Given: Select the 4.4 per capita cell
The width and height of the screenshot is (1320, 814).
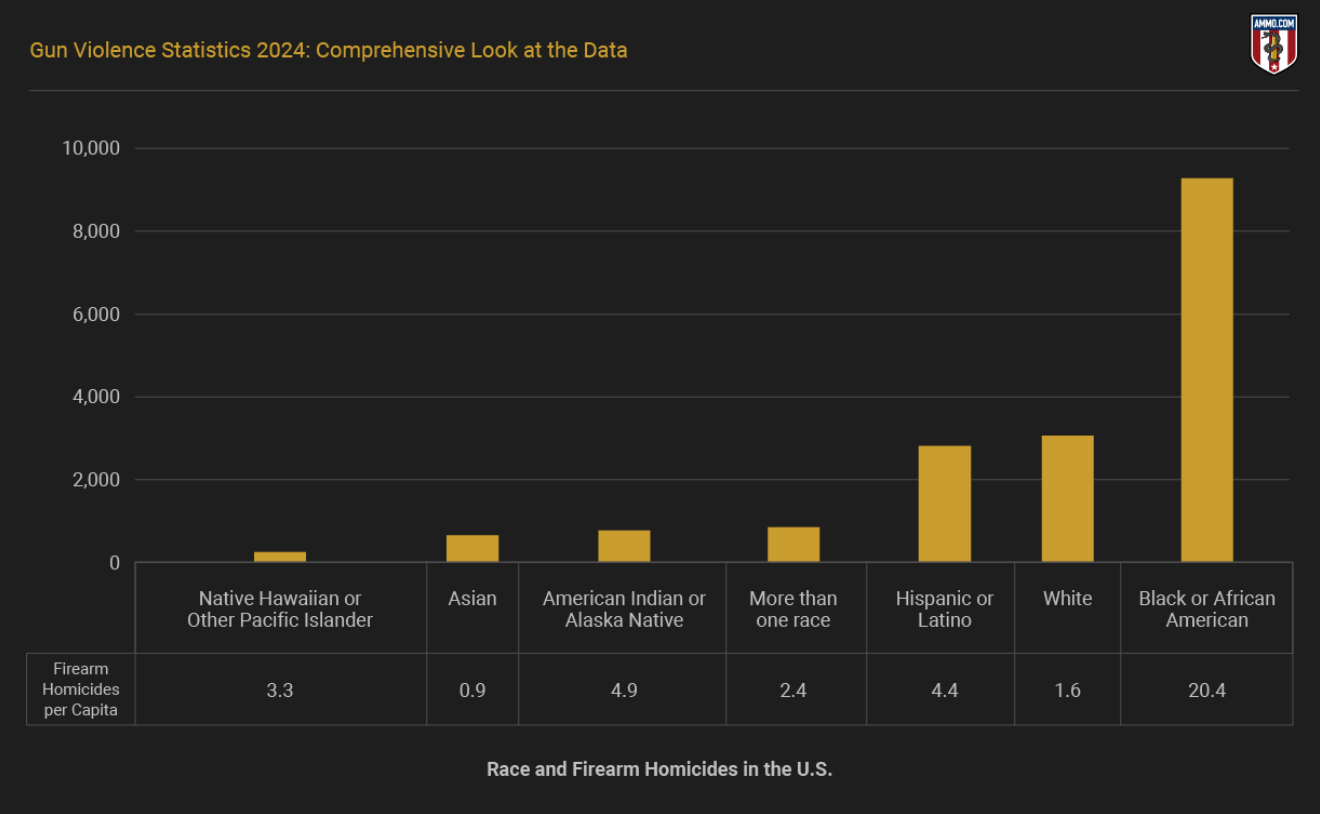Looking at the screenshot, I should tap(944, 690).
